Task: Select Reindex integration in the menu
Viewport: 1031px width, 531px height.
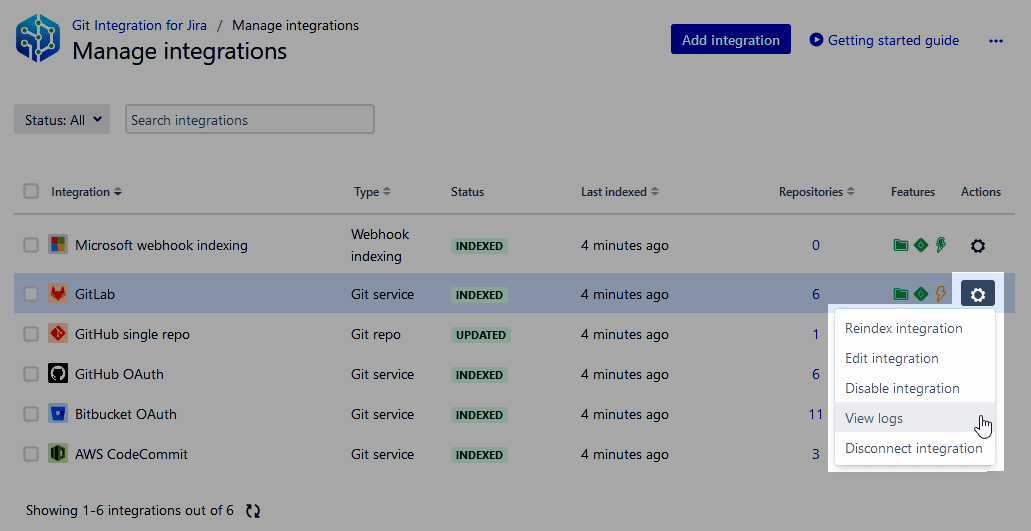Action: [903, 328]
